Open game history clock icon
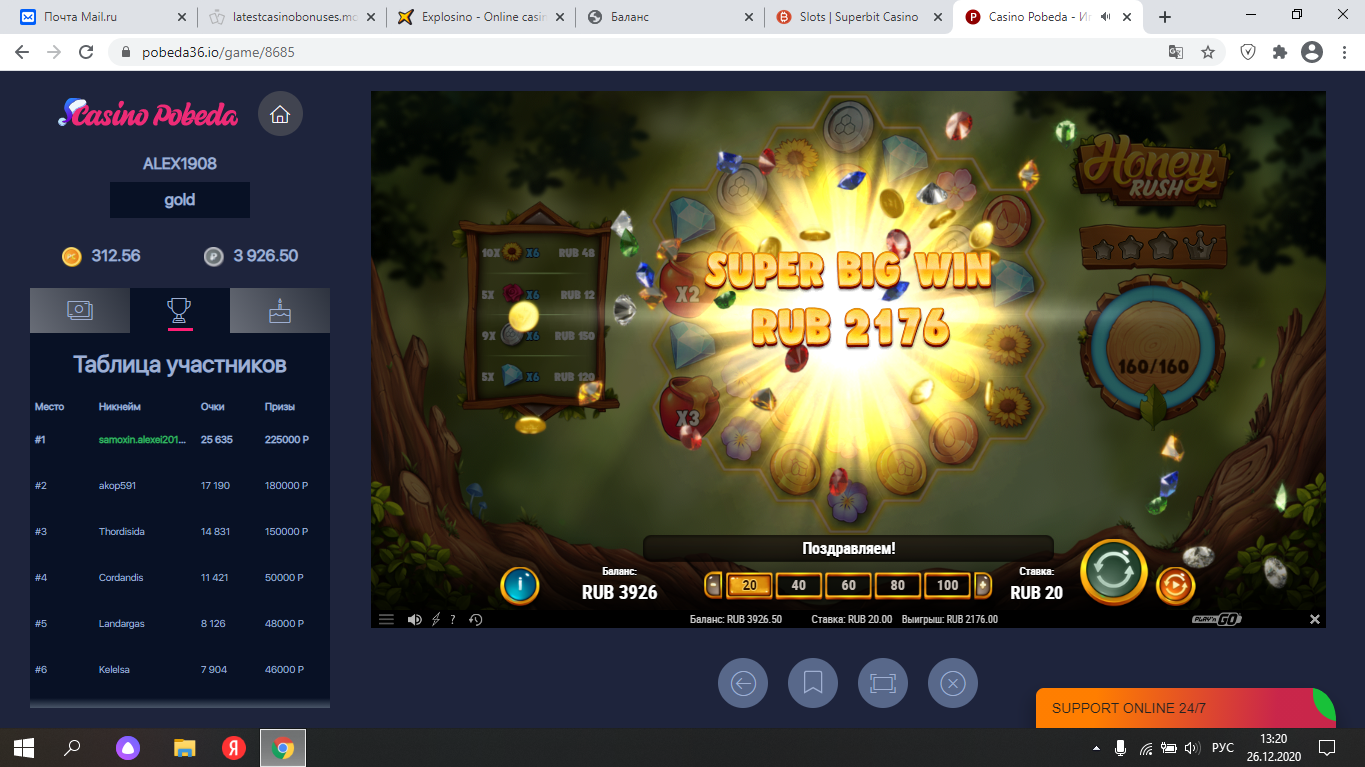 pos(476,619)
